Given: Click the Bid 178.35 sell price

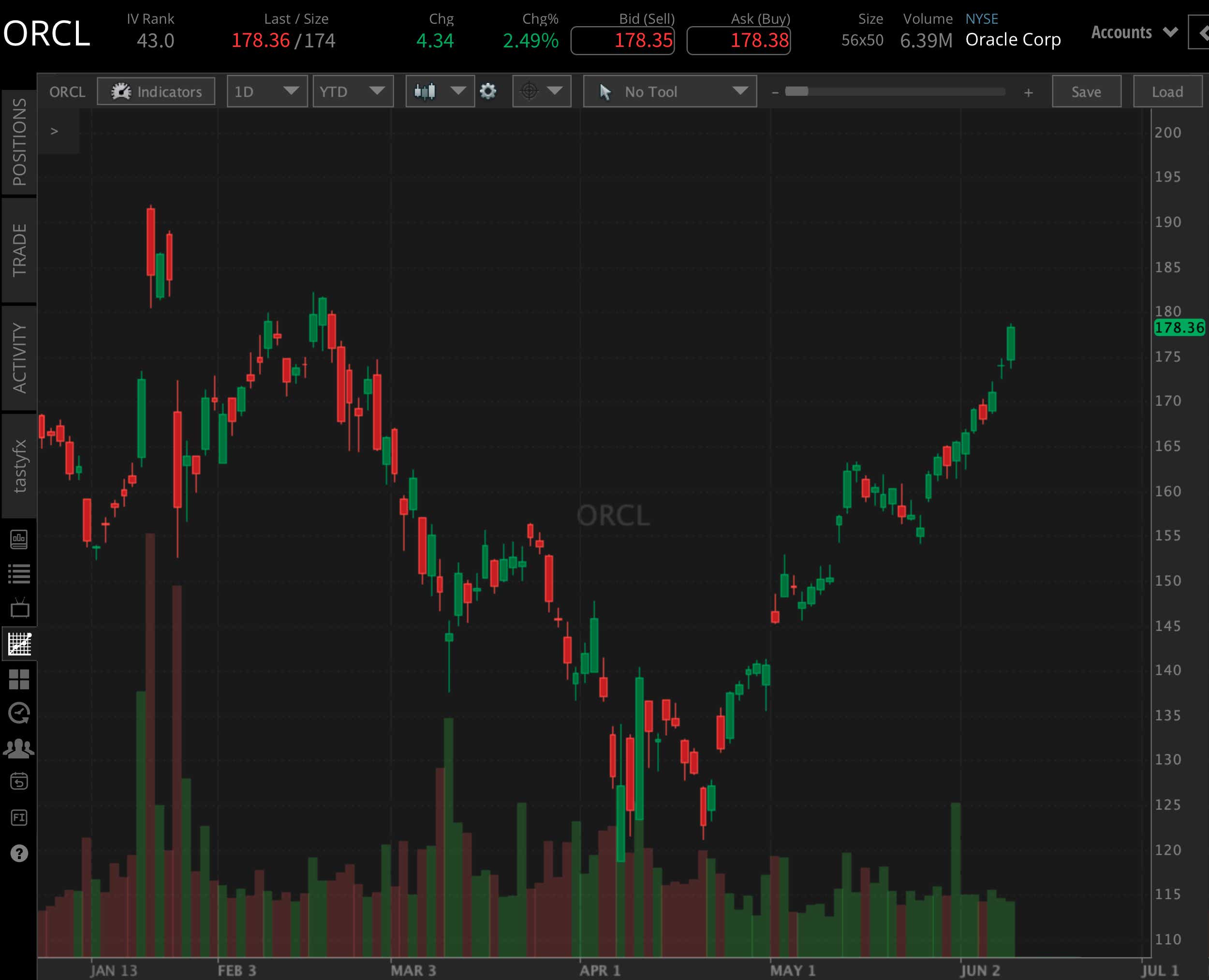Looking at the screenshot, I should pos(622,40).
